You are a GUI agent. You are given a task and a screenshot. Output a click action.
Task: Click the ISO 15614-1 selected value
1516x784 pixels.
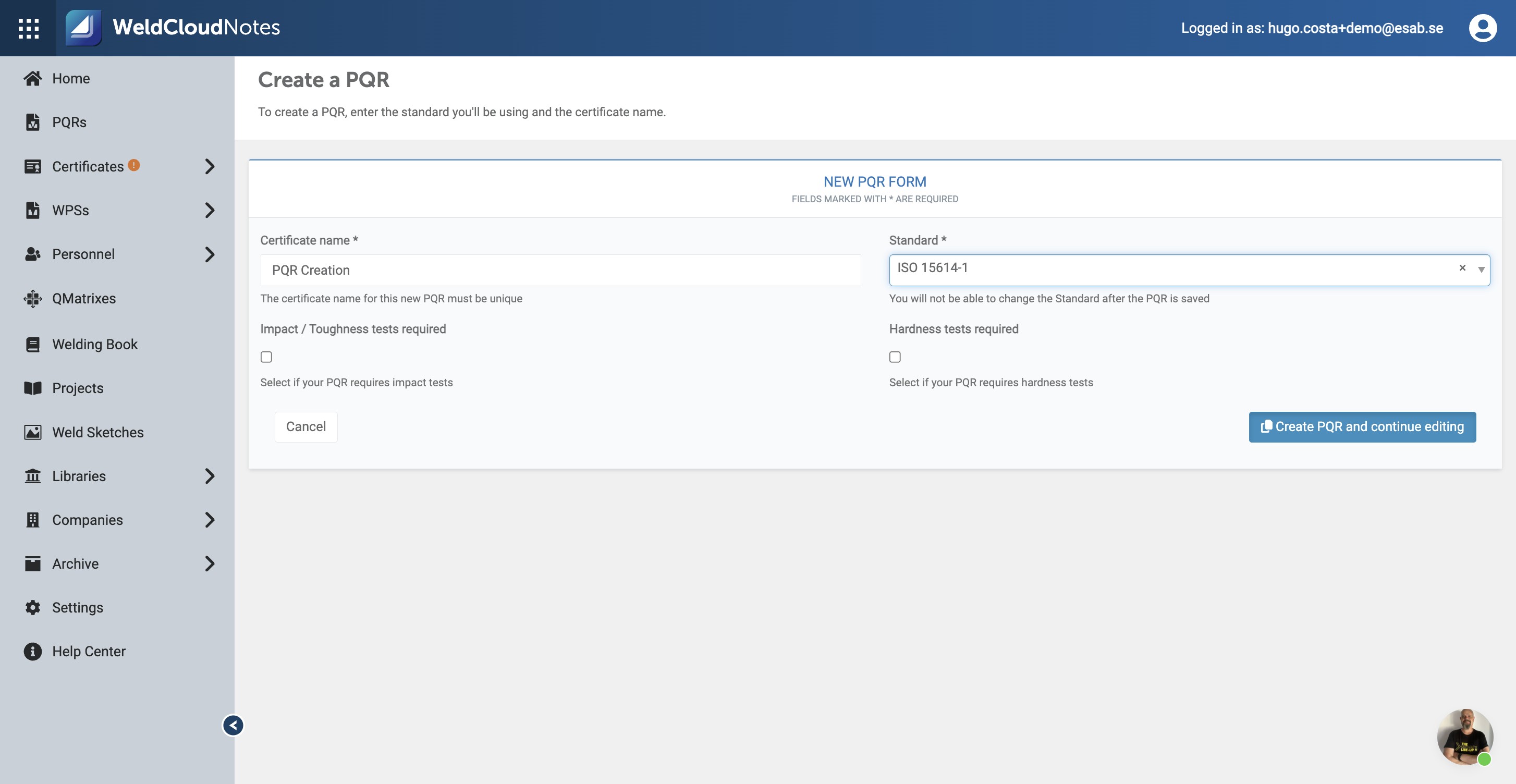[932, 268]
